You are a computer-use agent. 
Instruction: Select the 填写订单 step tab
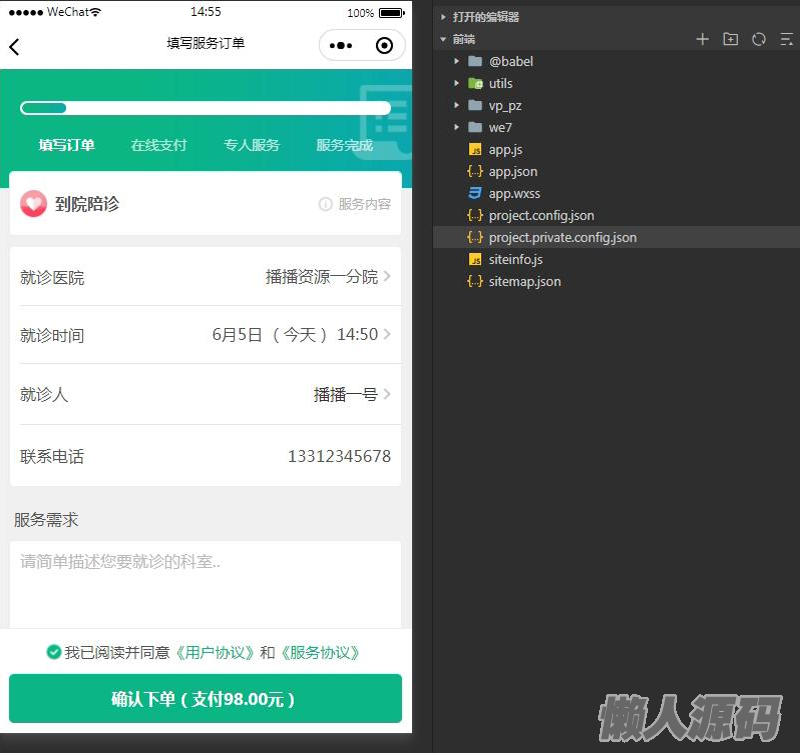pos(67,145)
